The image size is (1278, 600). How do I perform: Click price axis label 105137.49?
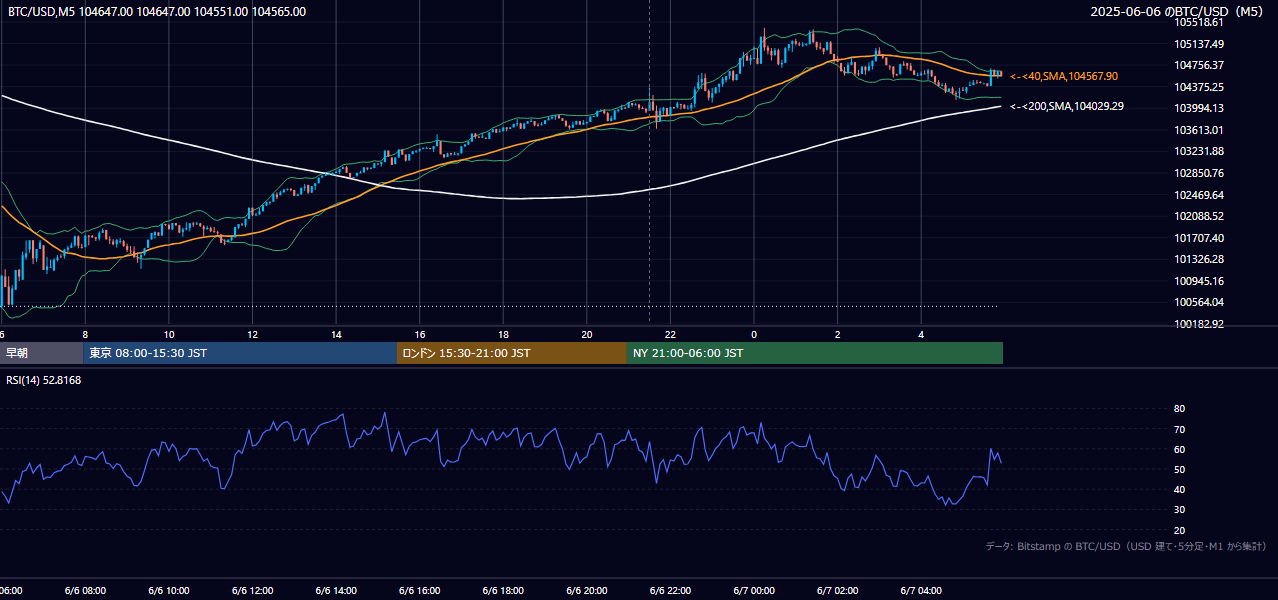coord(1199,44)
